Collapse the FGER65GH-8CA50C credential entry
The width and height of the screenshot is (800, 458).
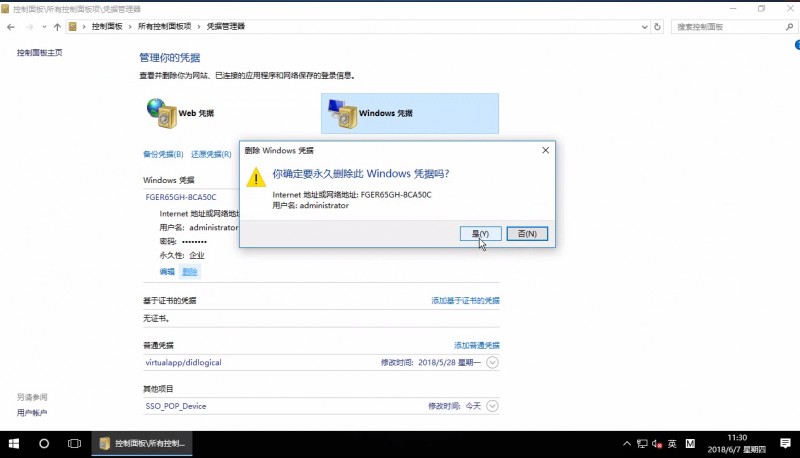point(181,197)
